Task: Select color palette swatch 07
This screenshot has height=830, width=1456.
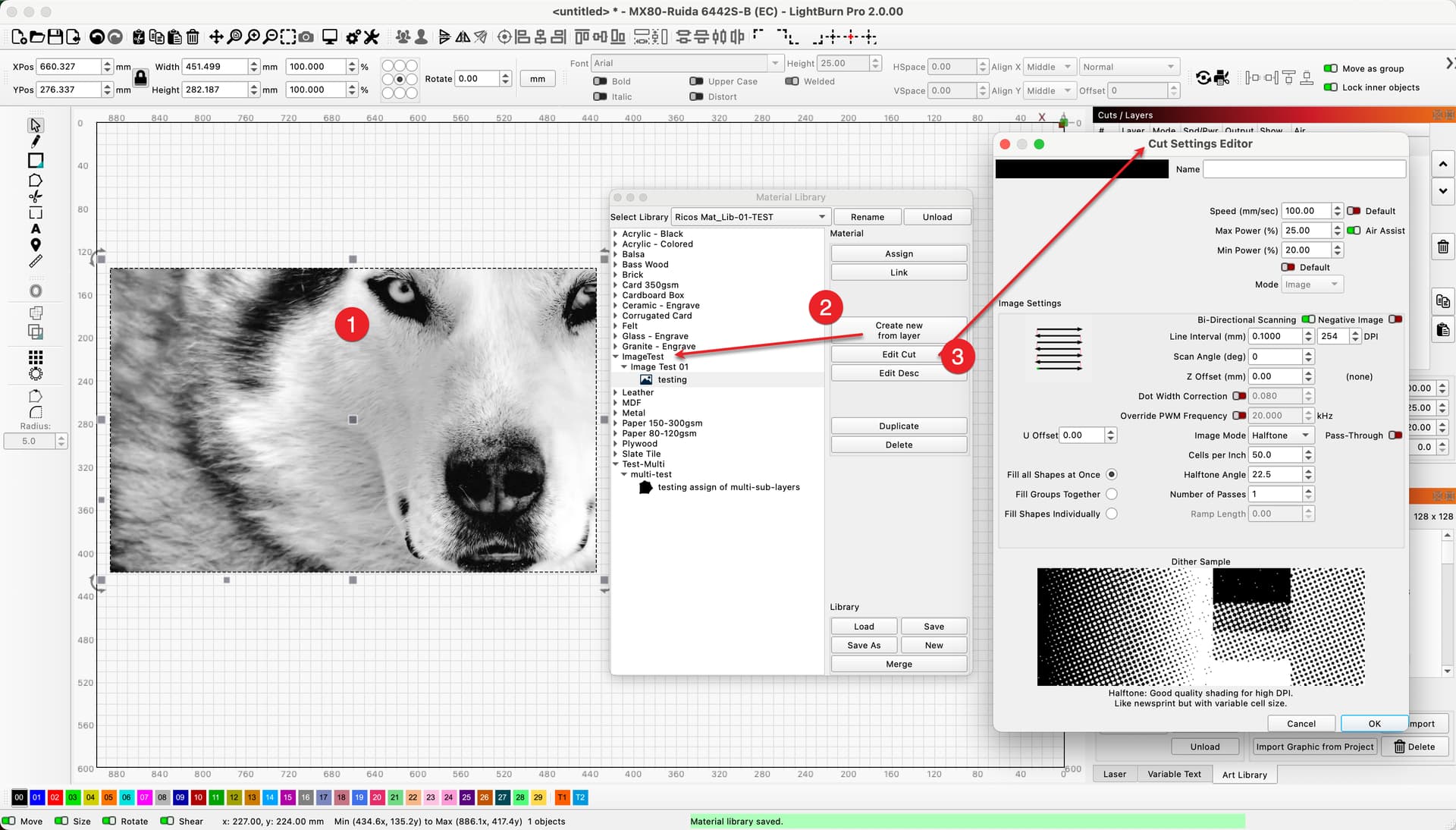Action: [x=144, y=797]
